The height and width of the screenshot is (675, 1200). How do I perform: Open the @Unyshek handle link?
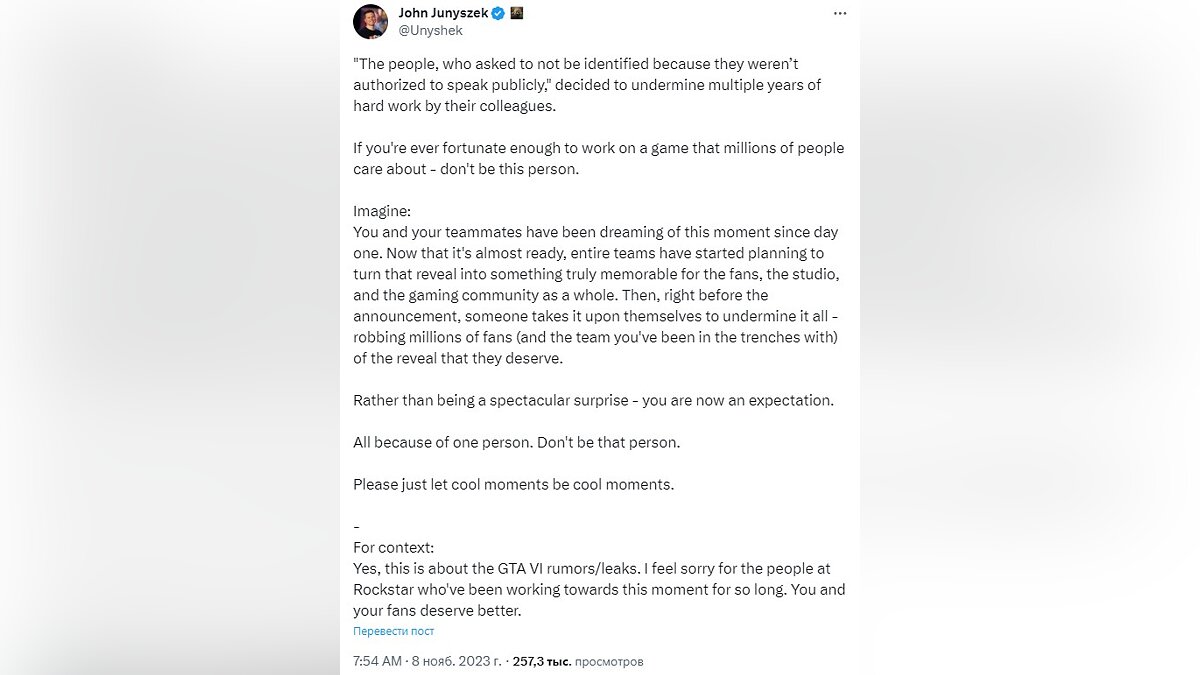click(431, 31)
